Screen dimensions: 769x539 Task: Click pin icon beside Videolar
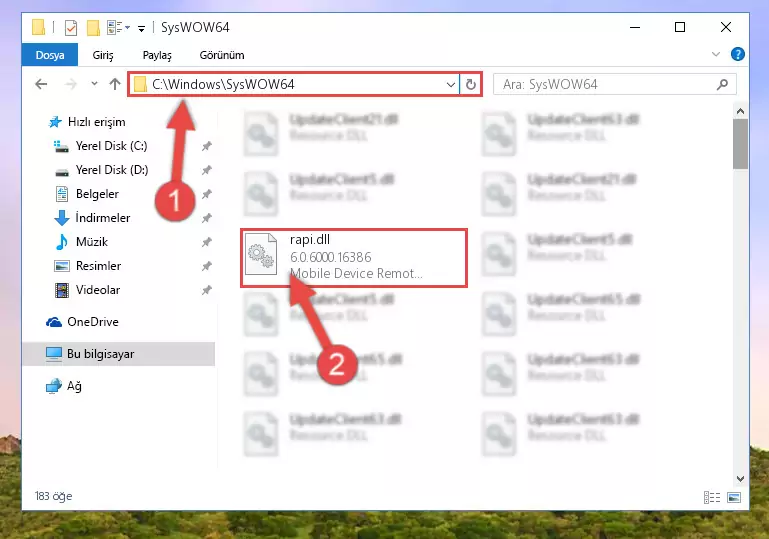206,290
